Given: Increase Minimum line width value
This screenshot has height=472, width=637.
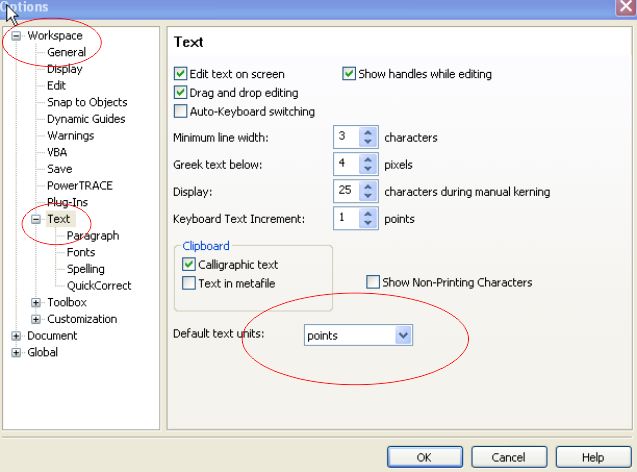Looking at the screenshot, I should click(368, 132).
